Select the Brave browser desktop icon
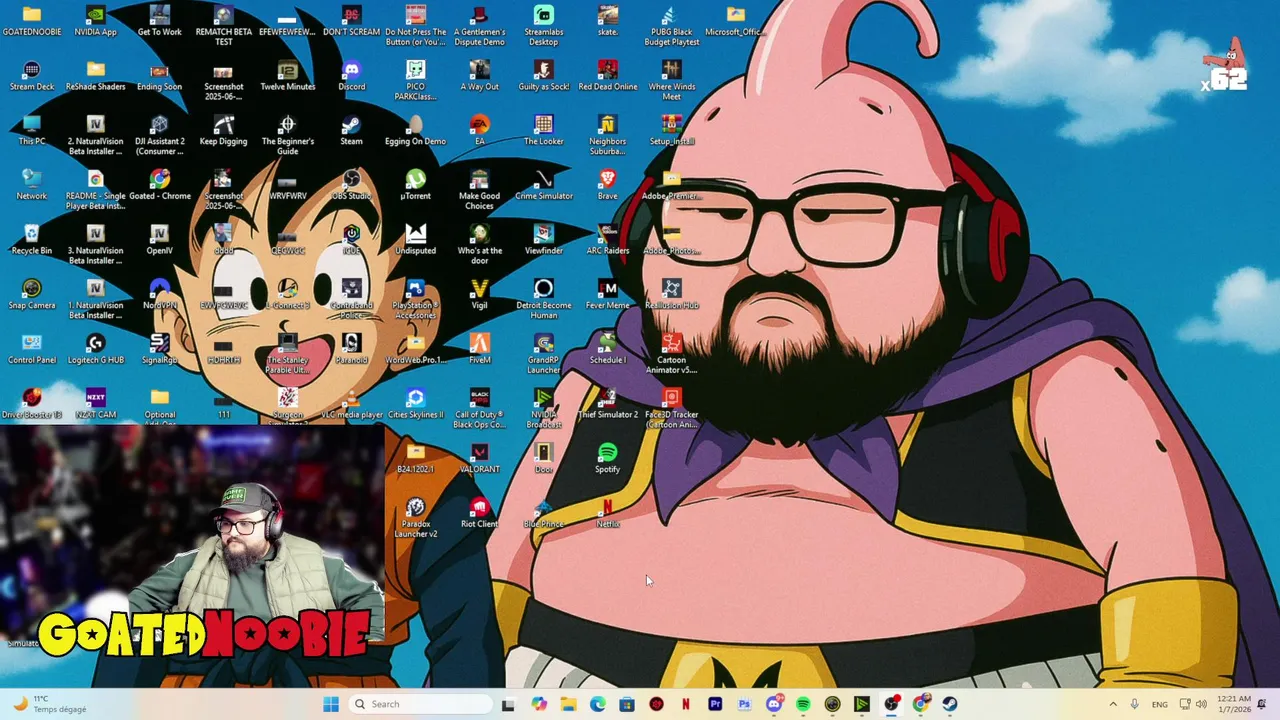This screenshot has width=1280, height=720. (x=608, y=186)
